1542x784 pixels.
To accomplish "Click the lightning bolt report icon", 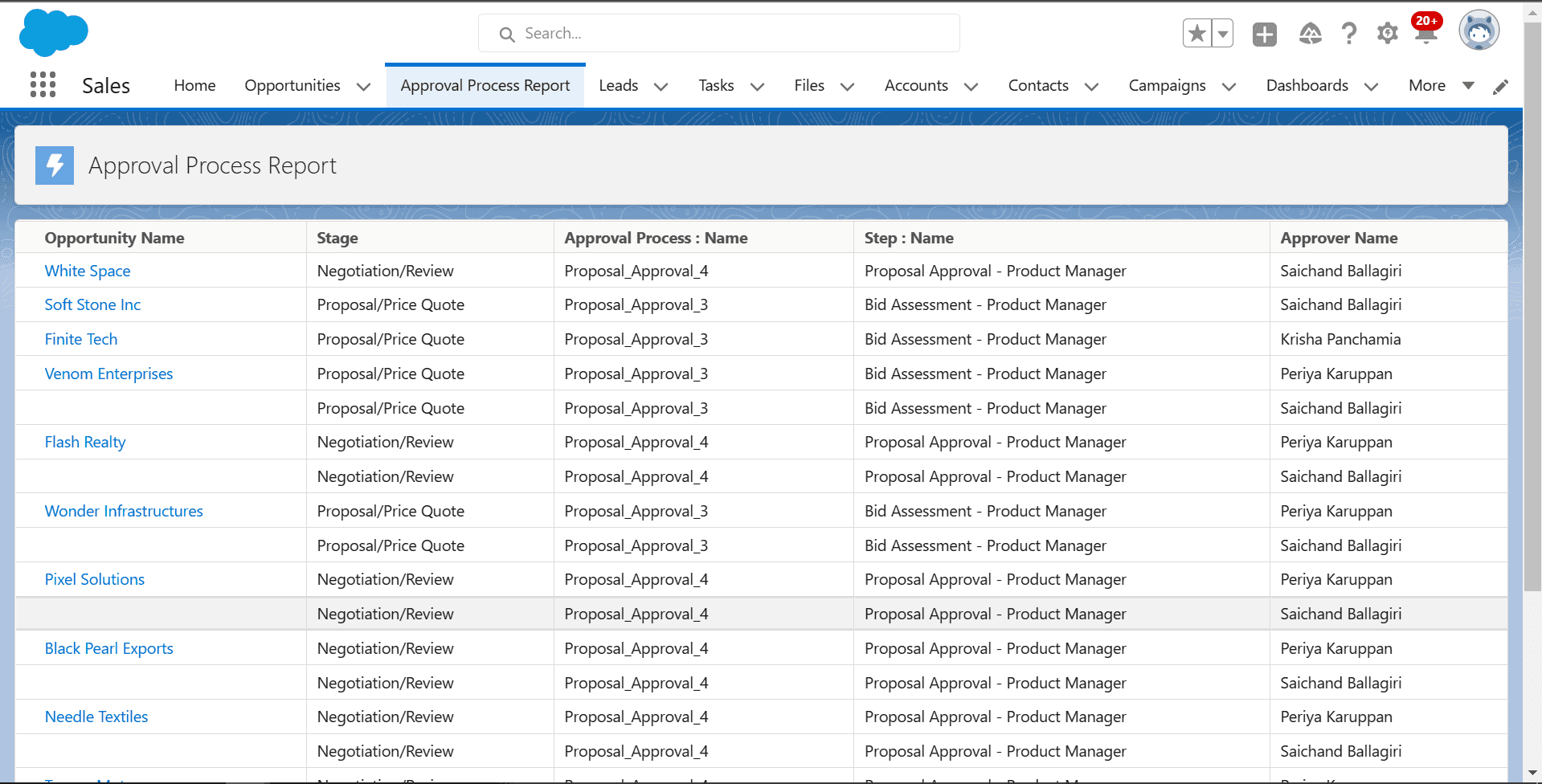I will [x=55, y=165].
